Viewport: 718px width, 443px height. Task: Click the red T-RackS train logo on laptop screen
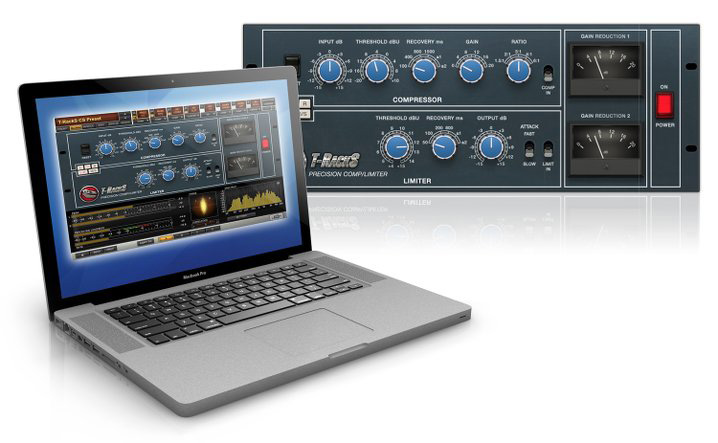pos(89,194)
